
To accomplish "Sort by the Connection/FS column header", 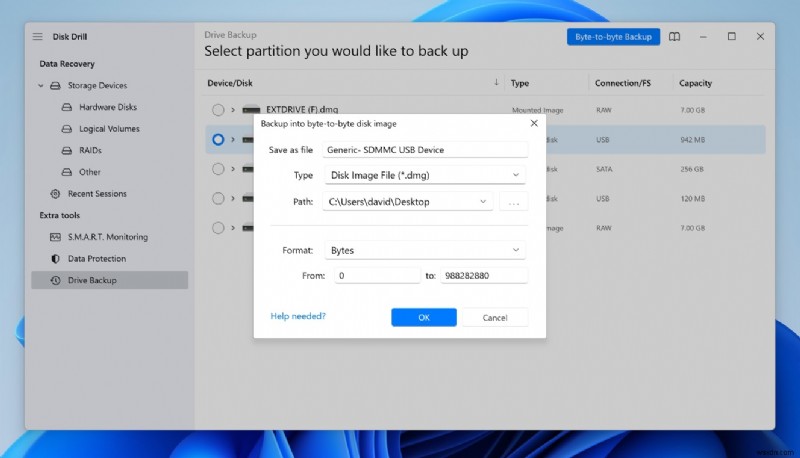I will (622, 83).
